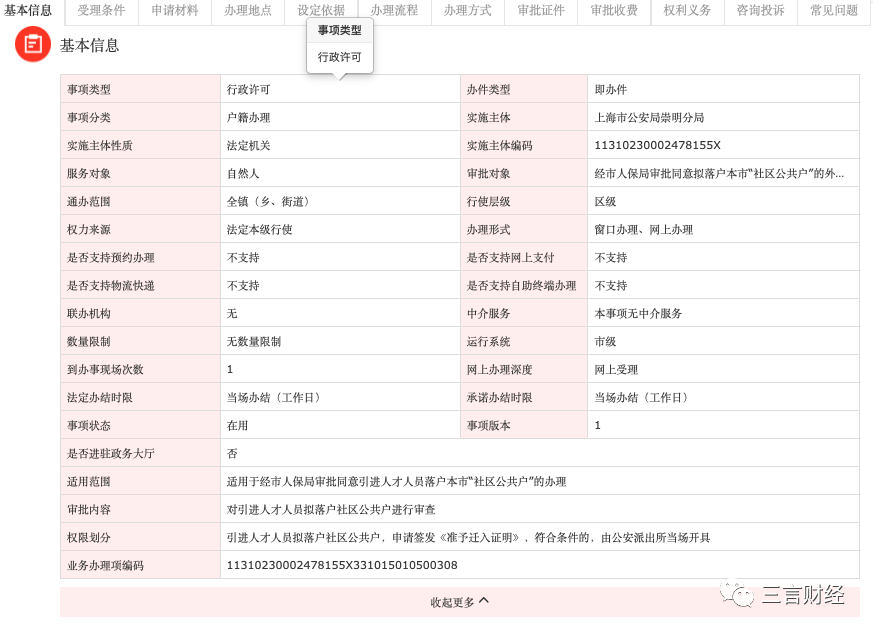
Task: Open the 办理流程 tab
Action: click(x=394, y=10)
